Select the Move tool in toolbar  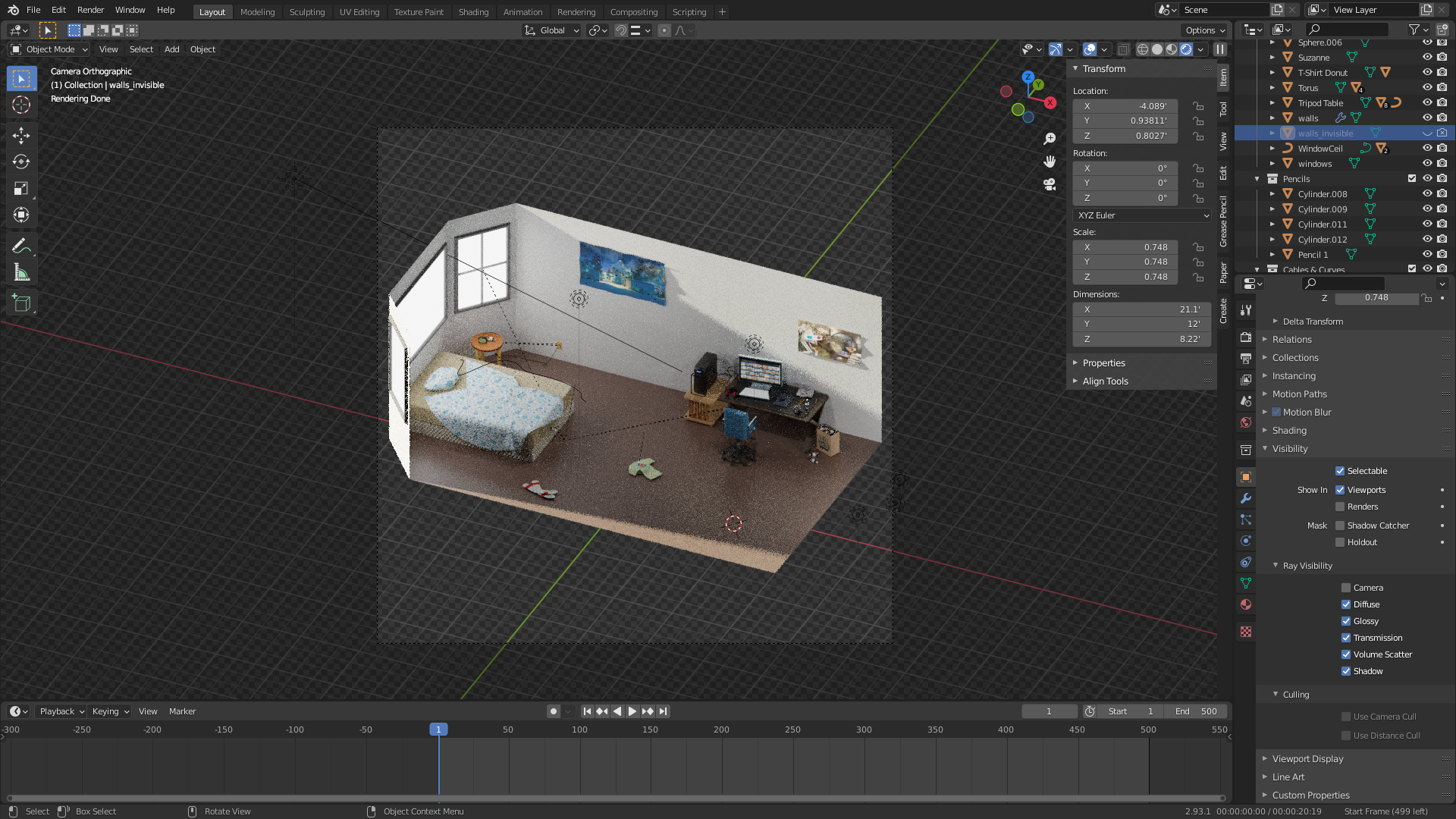click(21, 136)
